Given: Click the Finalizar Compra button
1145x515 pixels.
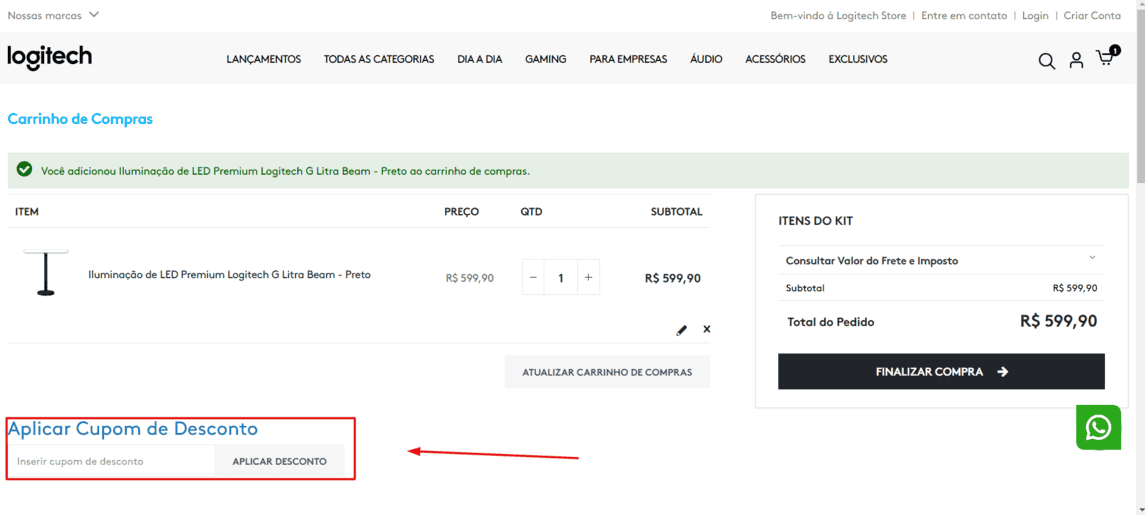Looking at the screenshot, I should (x=941, y=372).
